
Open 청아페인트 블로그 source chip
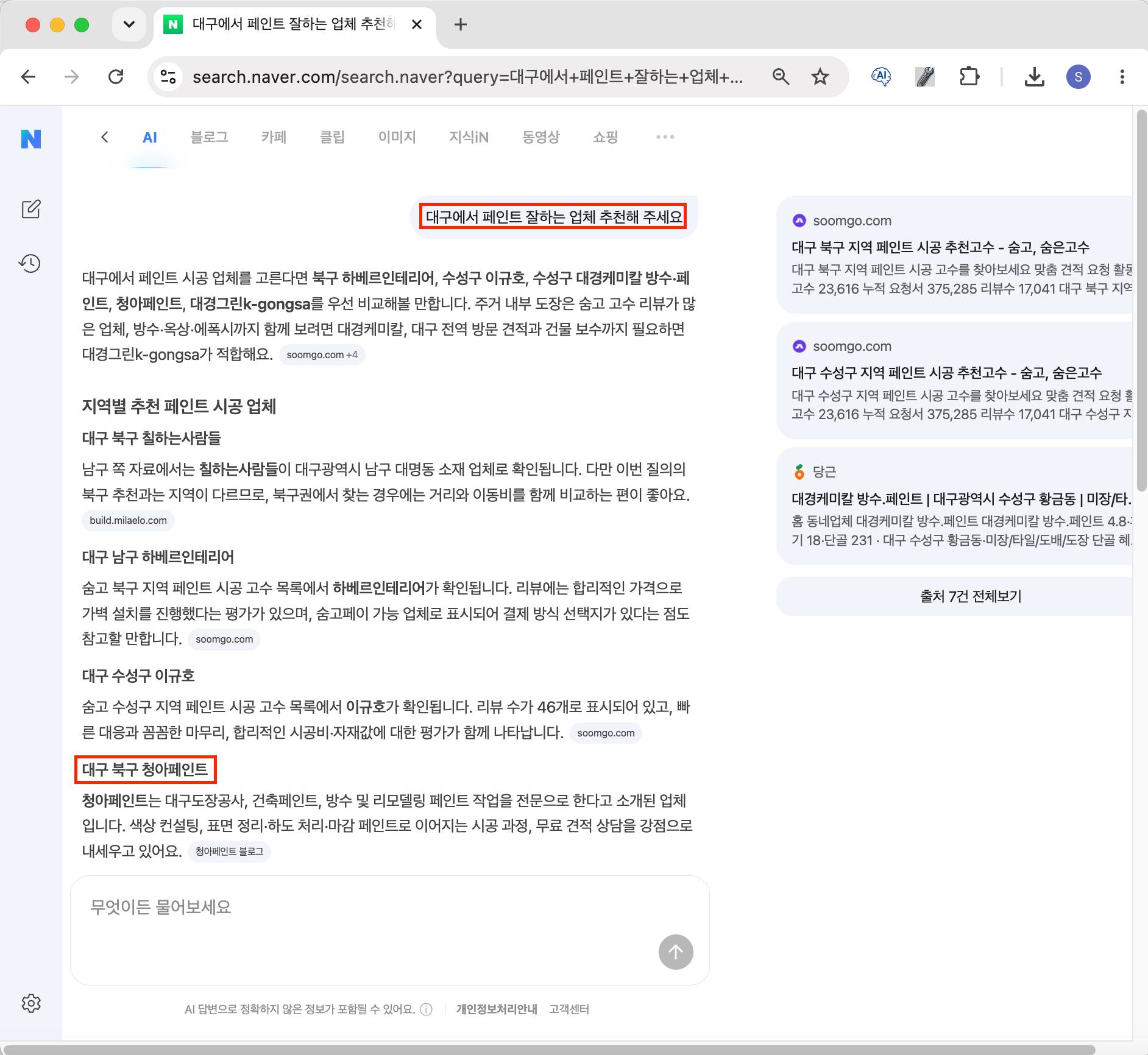pyautogui.click(x=229, y=851)
